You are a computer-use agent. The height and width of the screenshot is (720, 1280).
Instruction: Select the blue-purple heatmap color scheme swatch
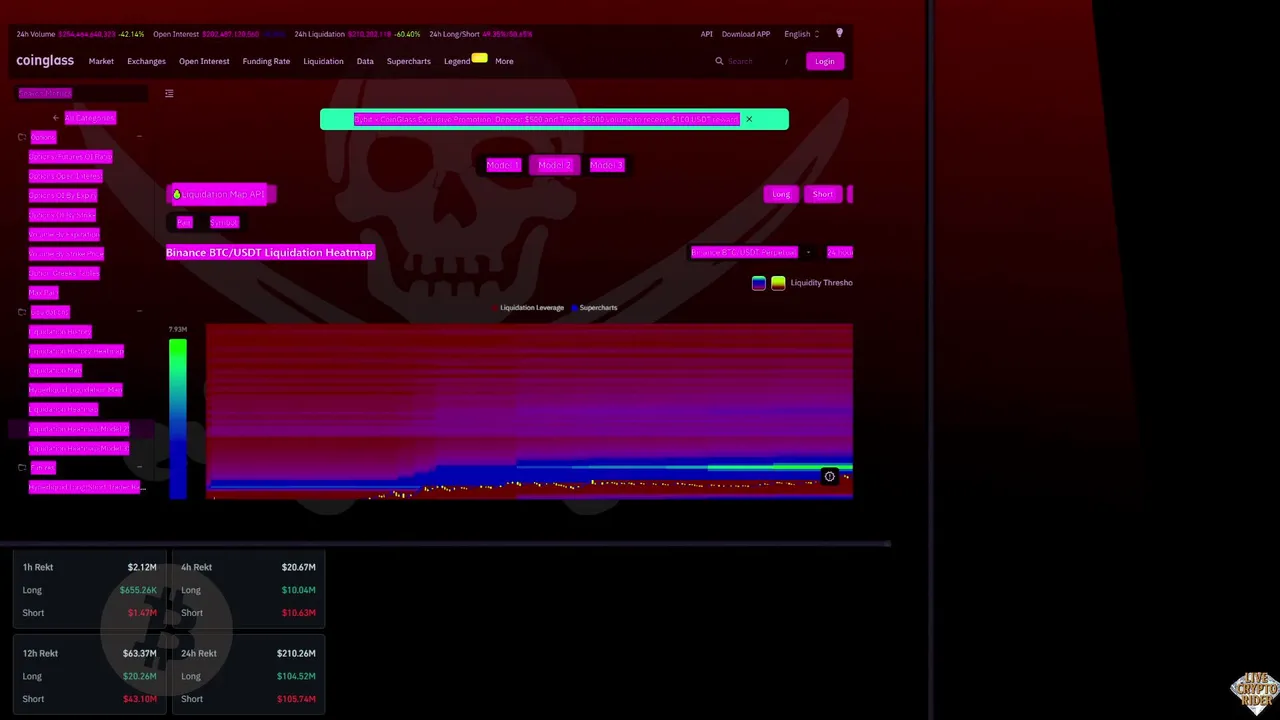pyautogui.click(x=759, y=283)
